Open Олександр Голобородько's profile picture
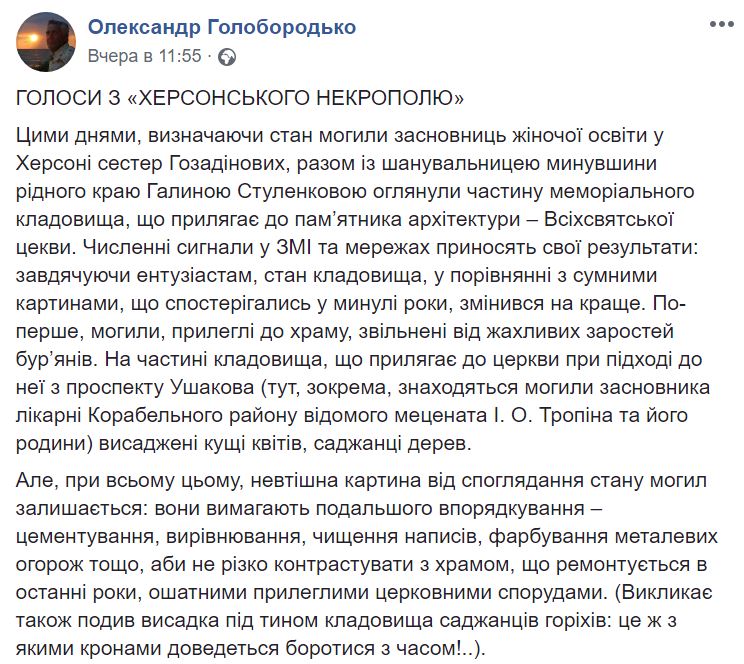Image resolution: width=744 pixels, height=664 pixels. [46, 42]
